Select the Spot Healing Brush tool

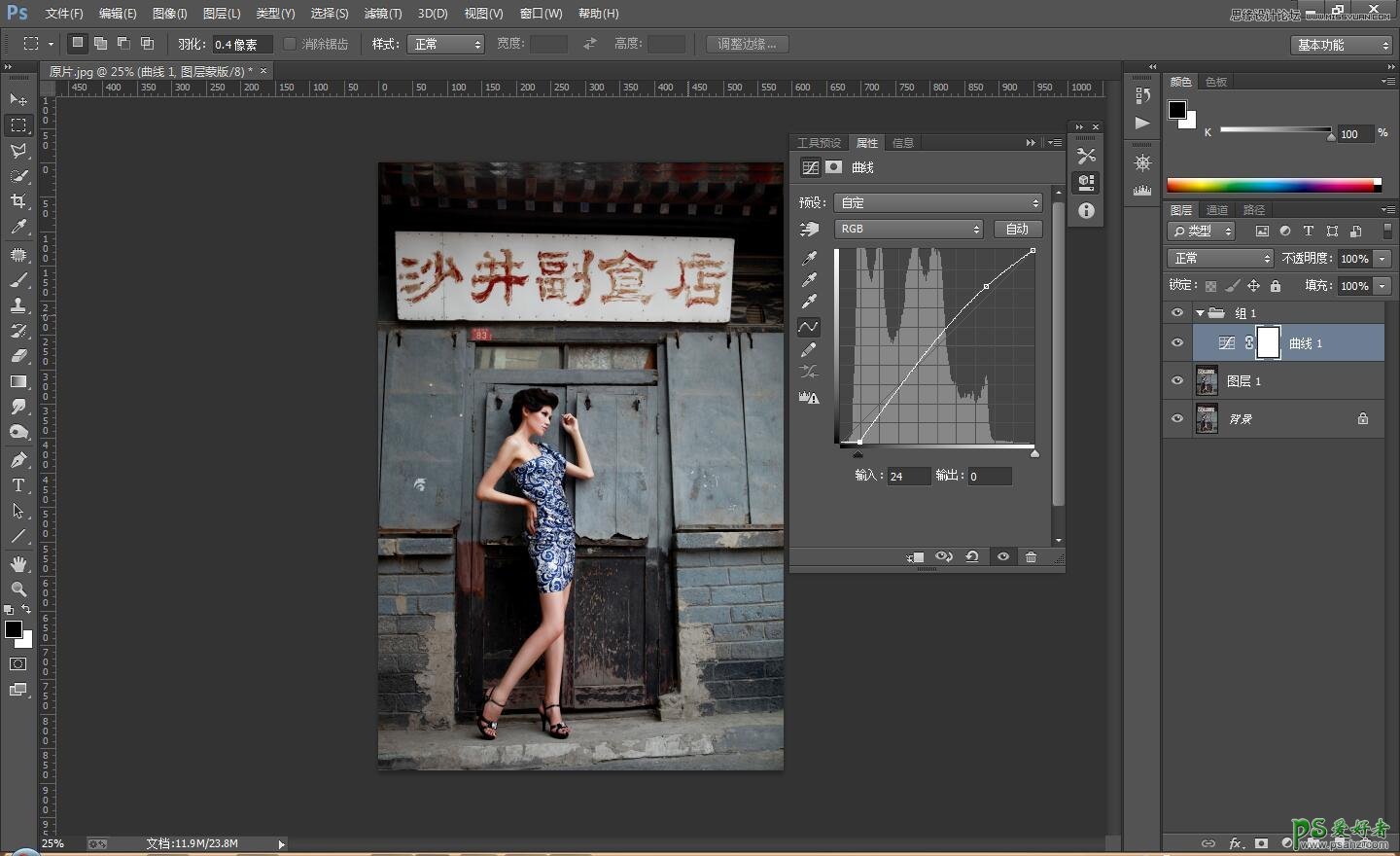click(x=18, y=255)
